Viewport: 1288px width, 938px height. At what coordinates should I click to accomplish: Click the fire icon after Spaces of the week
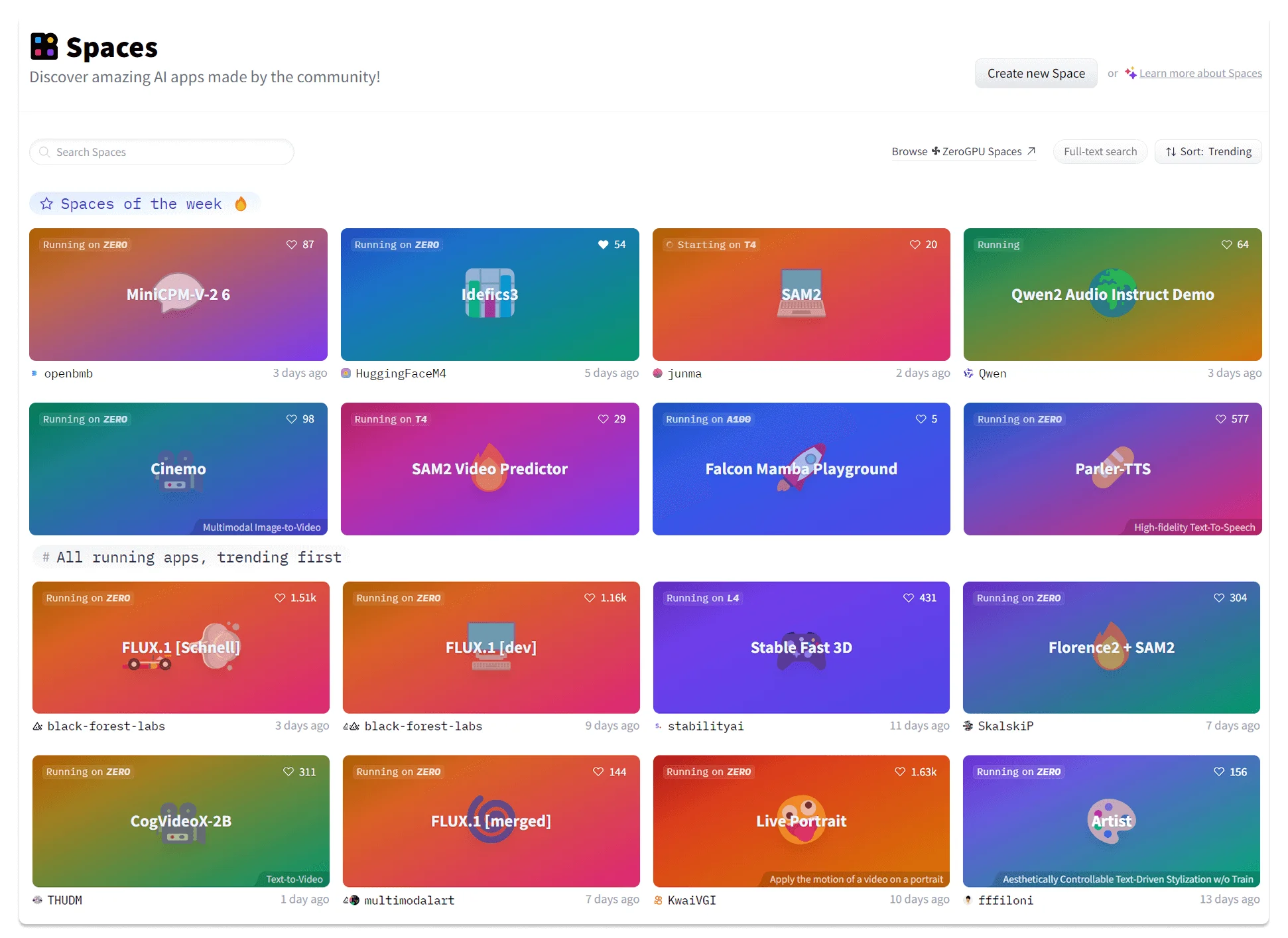pyautogui.click(x=241, y=204)
